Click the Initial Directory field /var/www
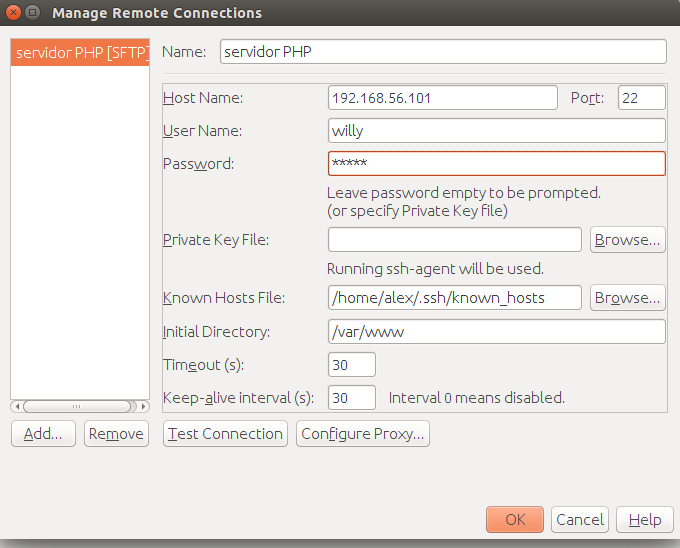Image resolution: width=680 pixels, height=548 pixels. point(497,332)
